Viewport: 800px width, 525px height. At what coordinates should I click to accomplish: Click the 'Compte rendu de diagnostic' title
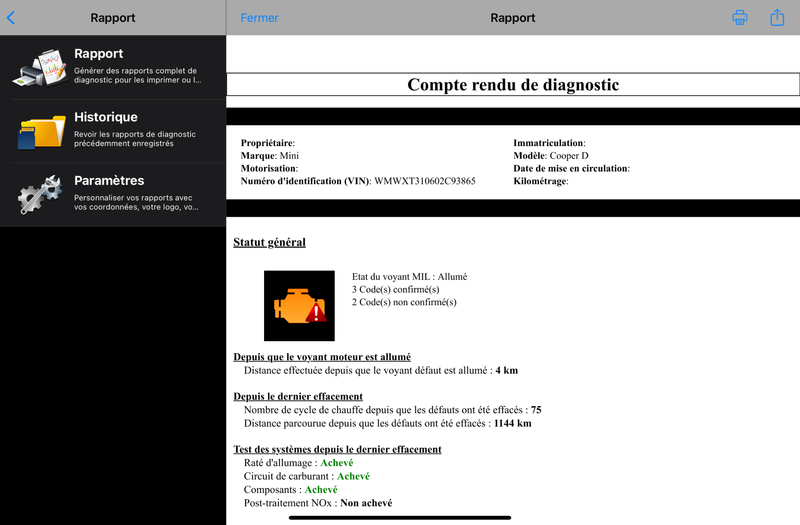(513, 85)
